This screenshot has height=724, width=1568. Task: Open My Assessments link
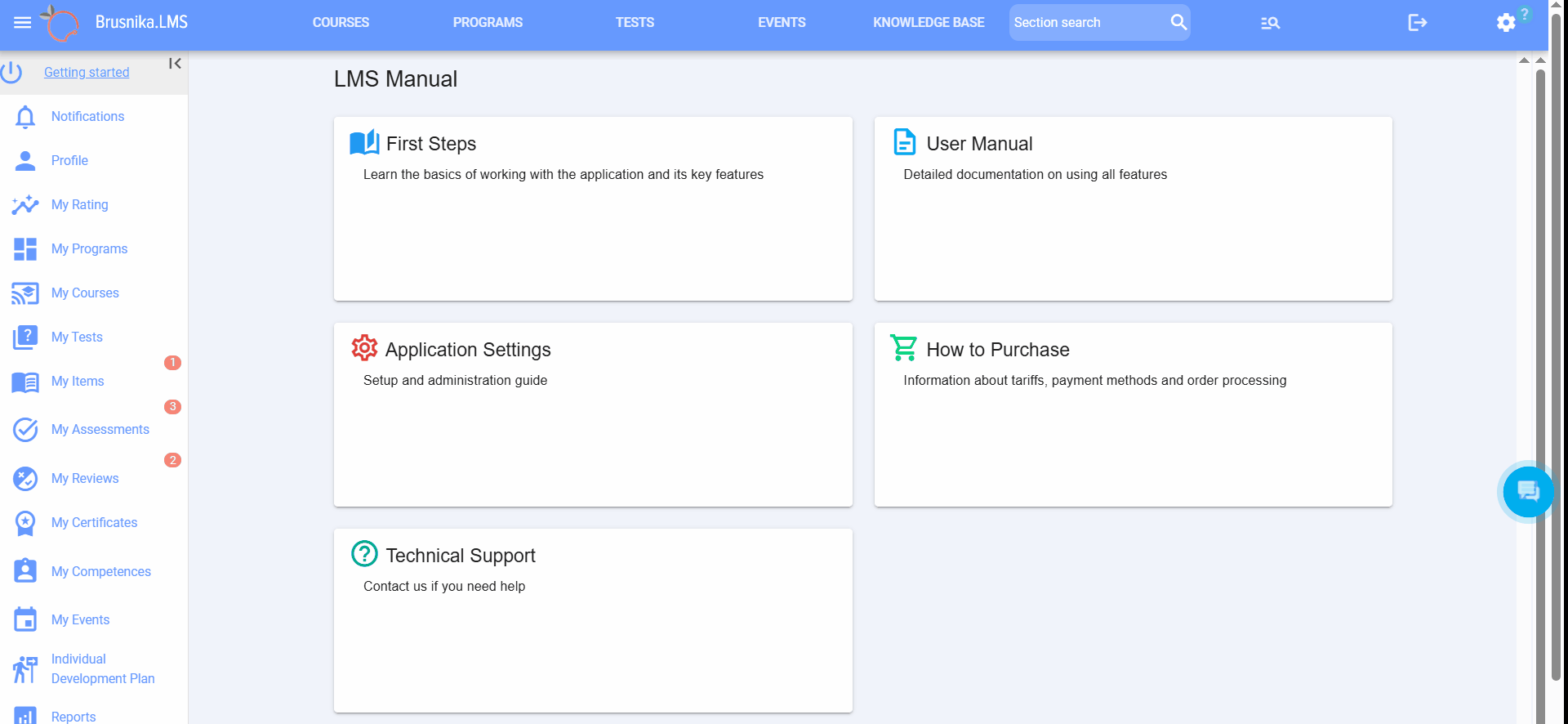tap(100, 430)
